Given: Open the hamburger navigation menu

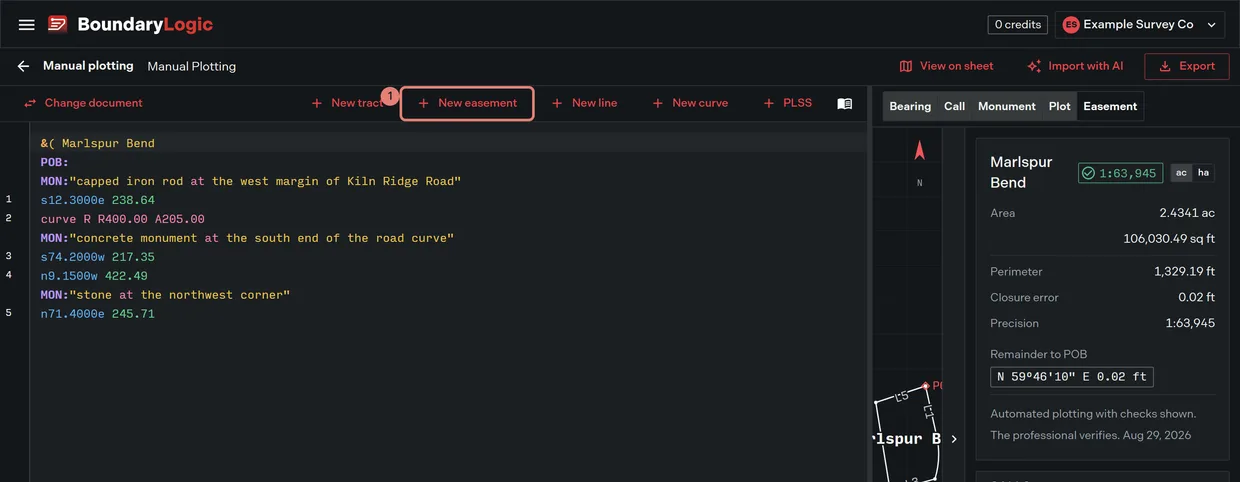Looking at the screenshot, I should tap(27, 24).
